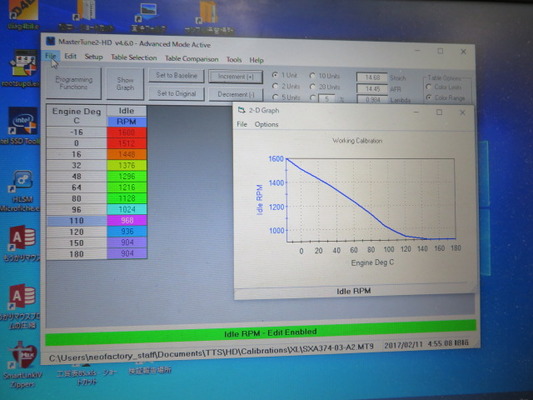
Task: Click the -16 degree row header
Action: coord(76,132)
